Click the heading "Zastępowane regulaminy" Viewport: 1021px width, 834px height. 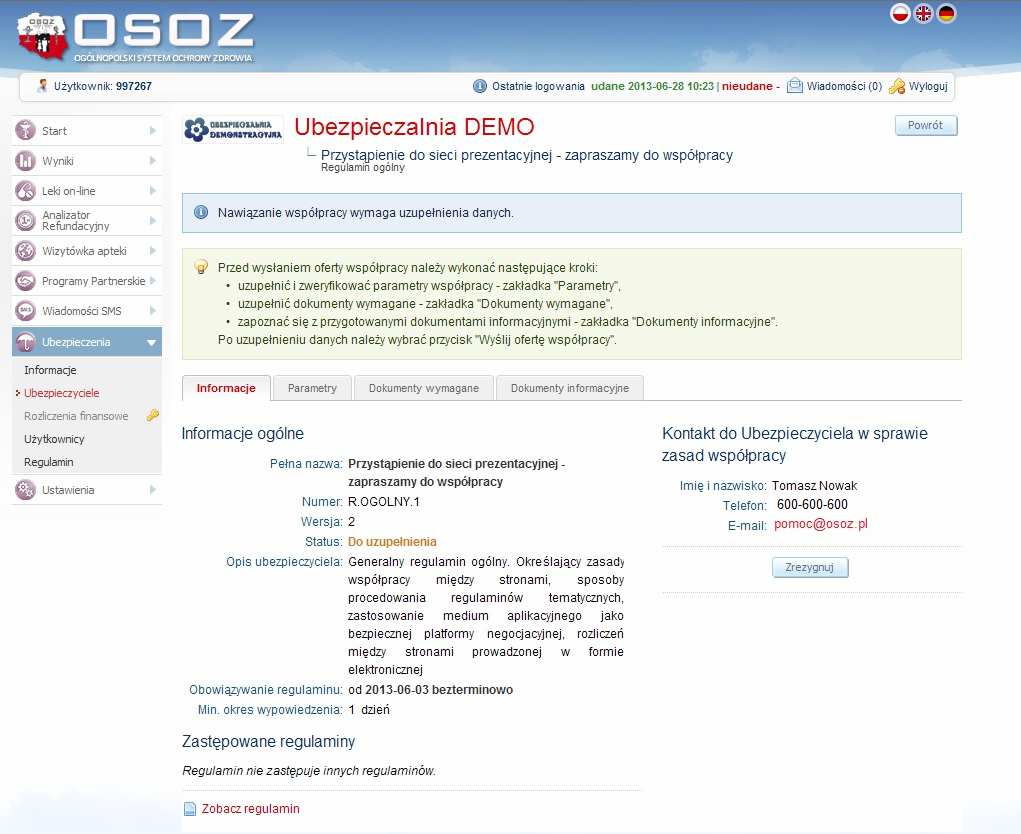click(x=268, y=742)
